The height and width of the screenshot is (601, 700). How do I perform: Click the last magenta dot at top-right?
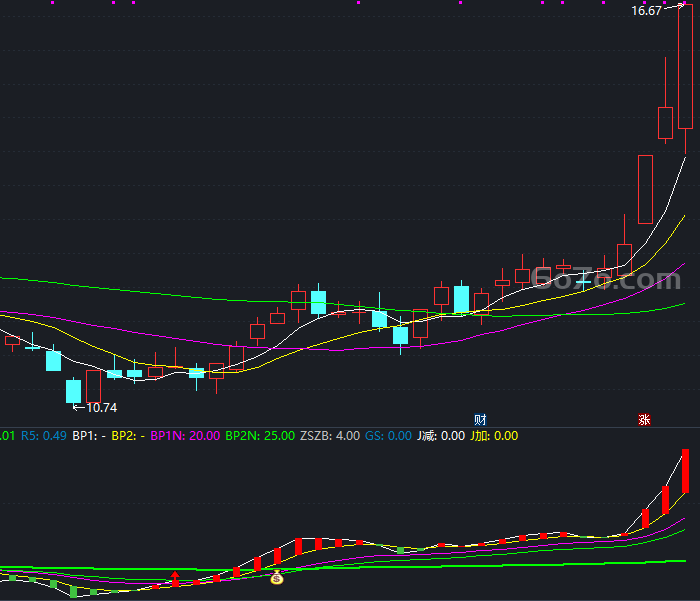pos(685,2)
